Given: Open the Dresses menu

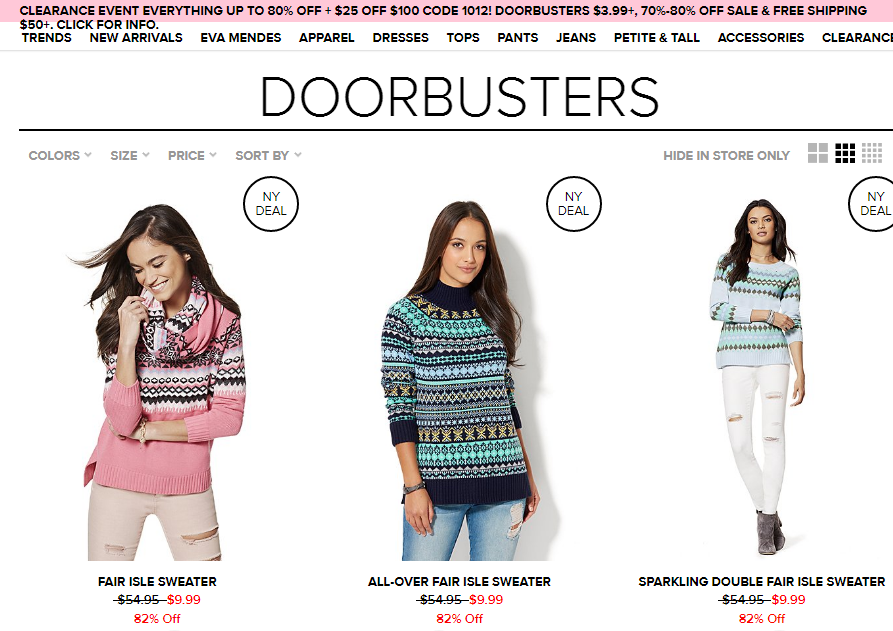Looking at the screenshot, I should [400, 38].
